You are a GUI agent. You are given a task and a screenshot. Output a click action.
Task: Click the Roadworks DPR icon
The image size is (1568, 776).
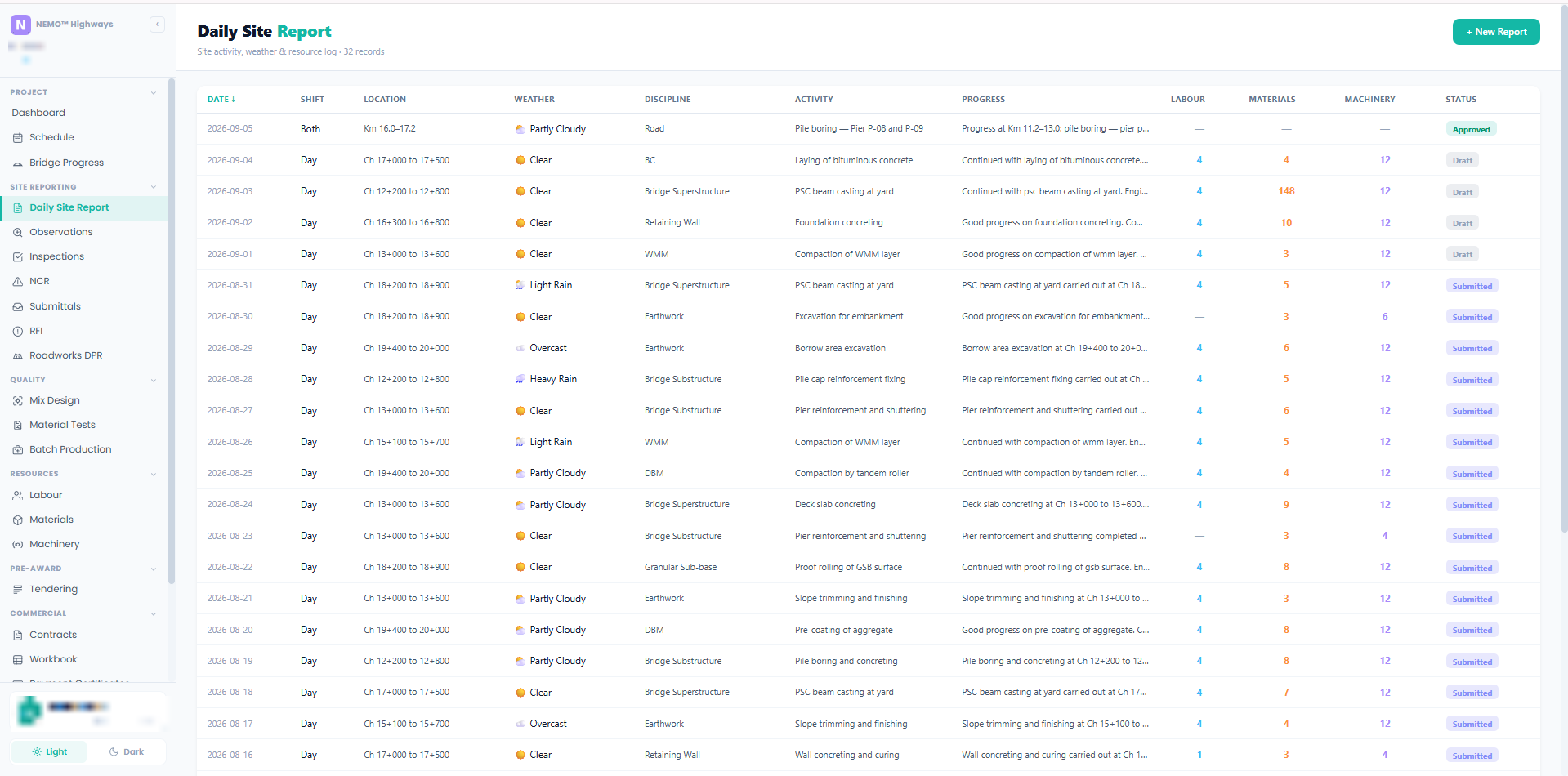pyautogui.click(x=18, y=356)
